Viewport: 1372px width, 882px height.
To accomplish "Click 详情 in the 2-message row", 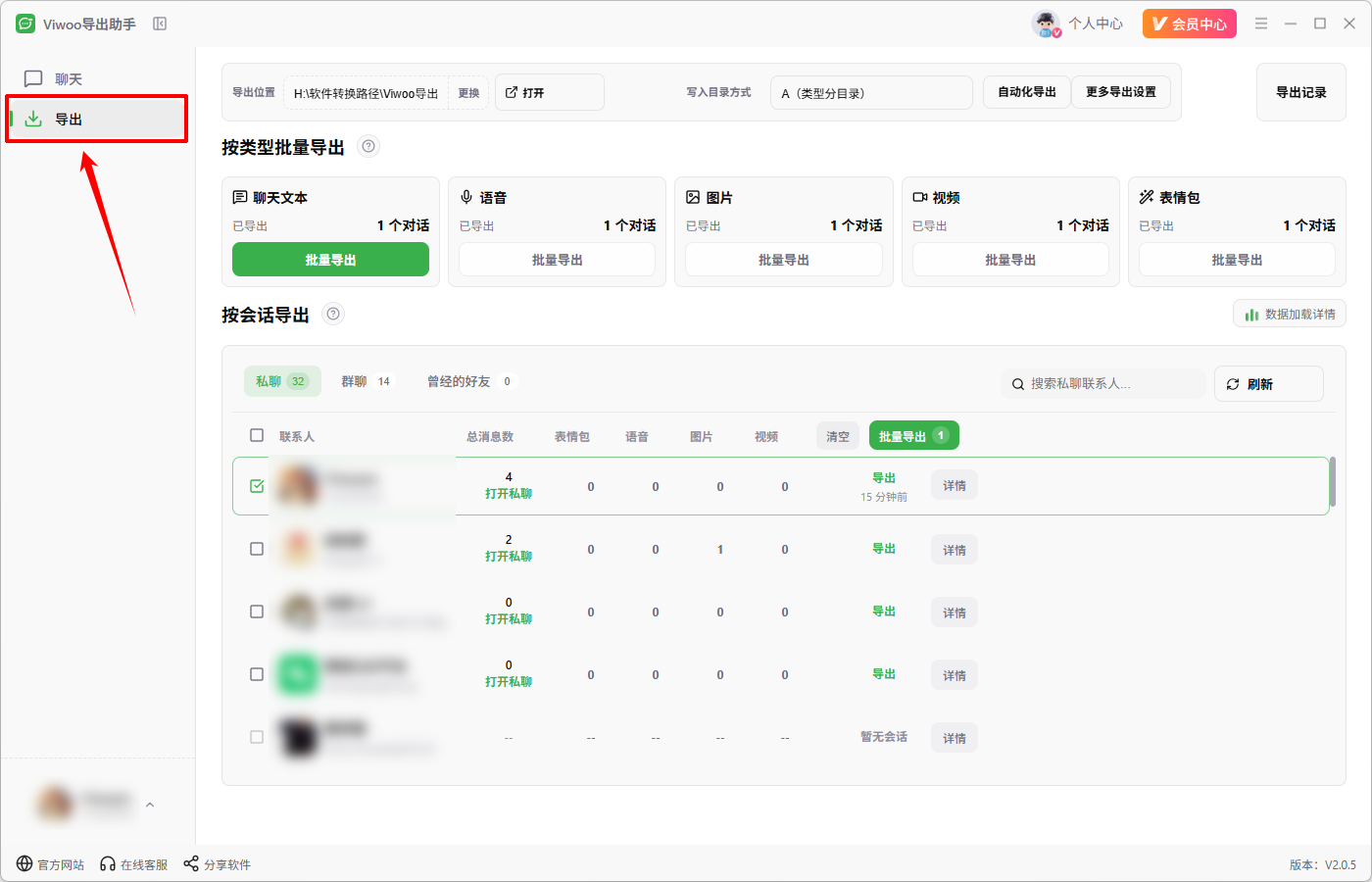I will pyautogui.click(x=955, y=550).
